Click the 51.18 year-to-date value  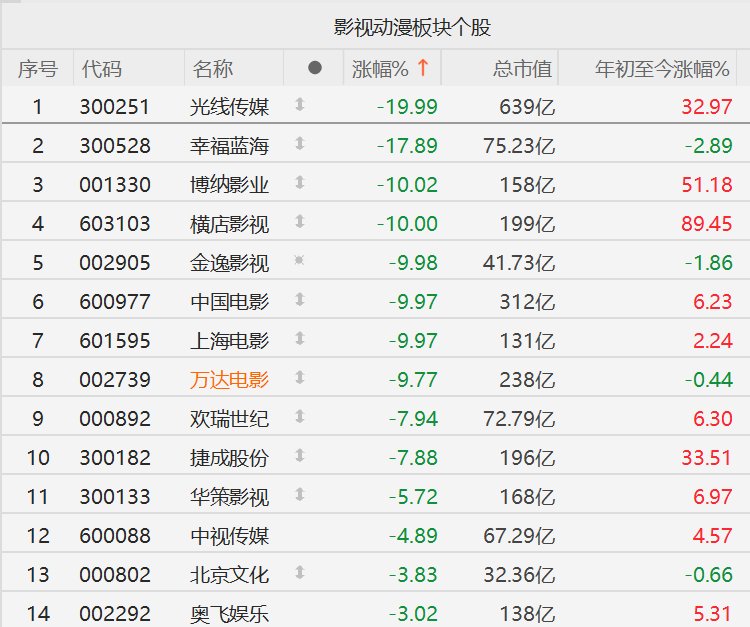[x=706, y=185]
